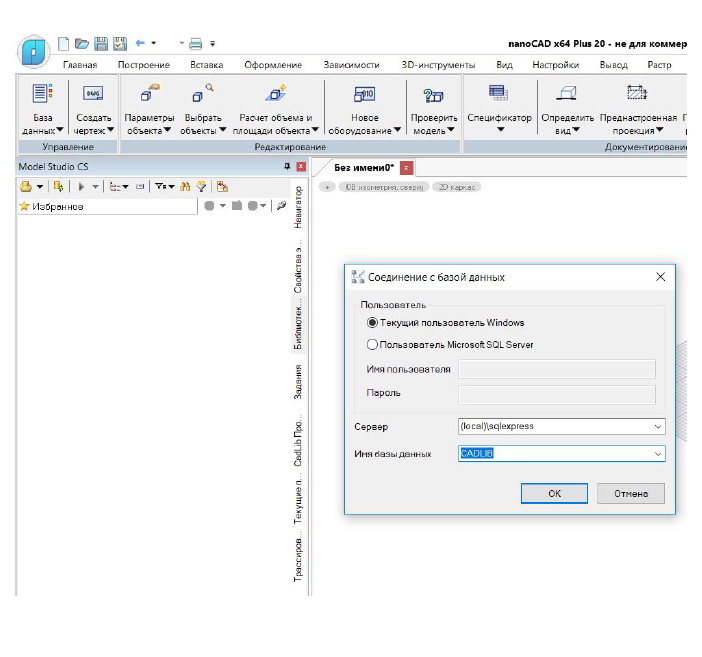Pin the Model Studio CS panel
The width and height of the screenshot is (702, 657).
[x=287, y=167]
